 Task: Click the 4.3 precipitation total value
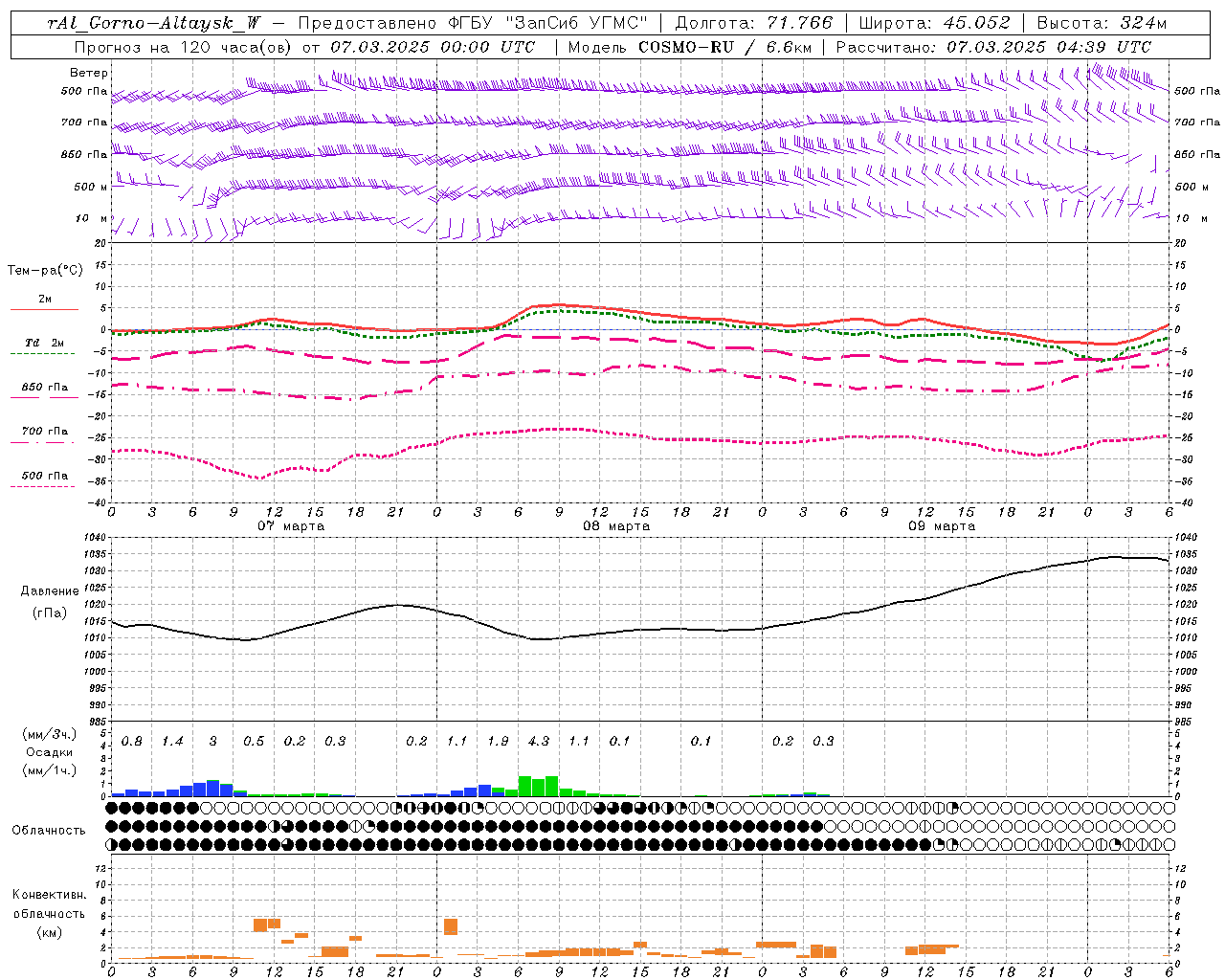(539, 742)
